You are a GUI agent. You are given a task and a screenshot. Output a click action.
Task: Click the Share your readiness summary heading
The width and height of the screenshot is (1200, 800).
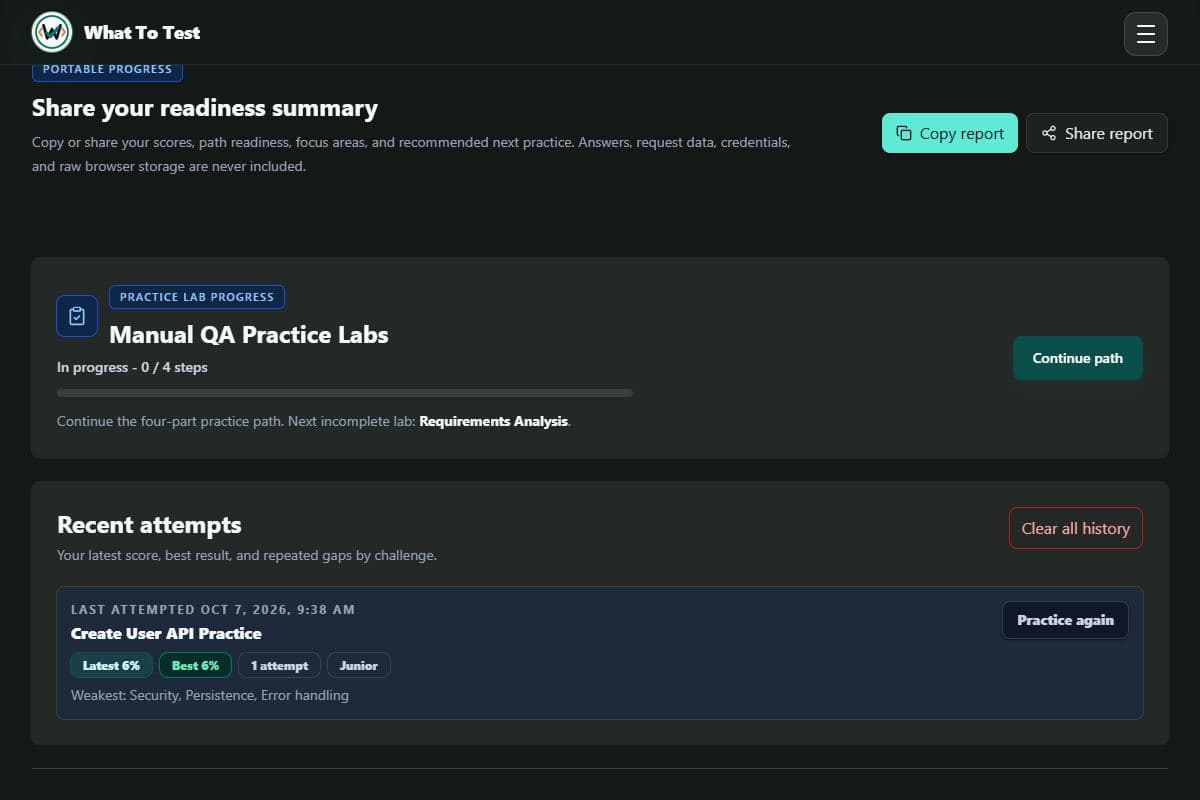(x=205, y=108)
